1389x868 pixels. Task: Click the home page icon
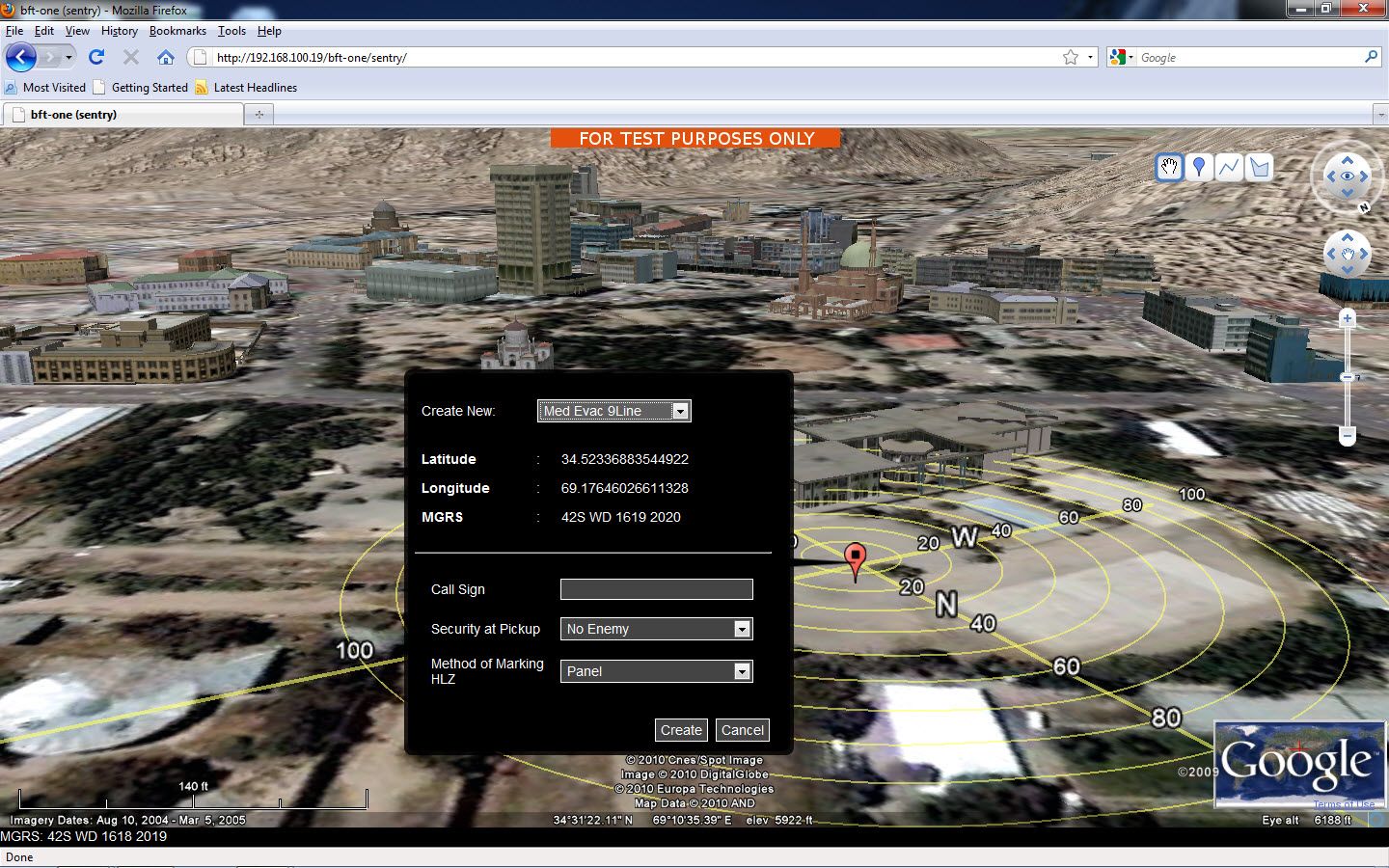click(166, 57)
